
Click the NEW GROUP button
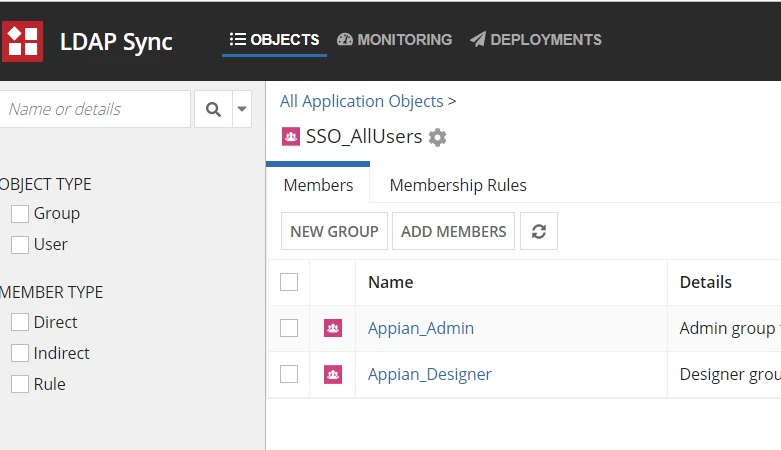click(334, 231)
